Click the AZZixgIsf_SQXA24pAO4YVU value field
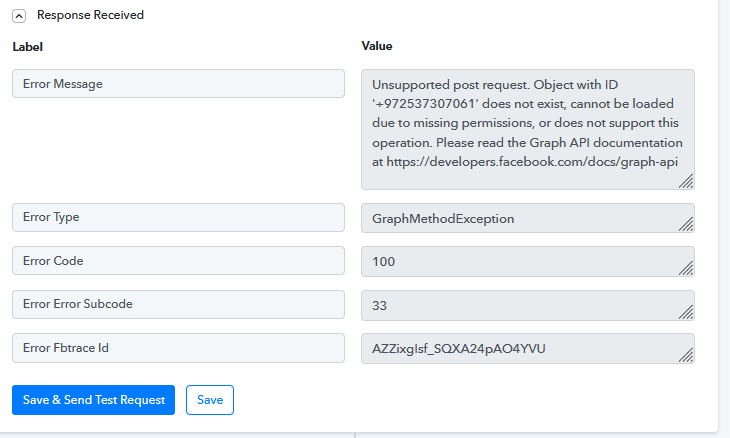The height and width of the screenshot is (438, 730). tap(528, 348)
